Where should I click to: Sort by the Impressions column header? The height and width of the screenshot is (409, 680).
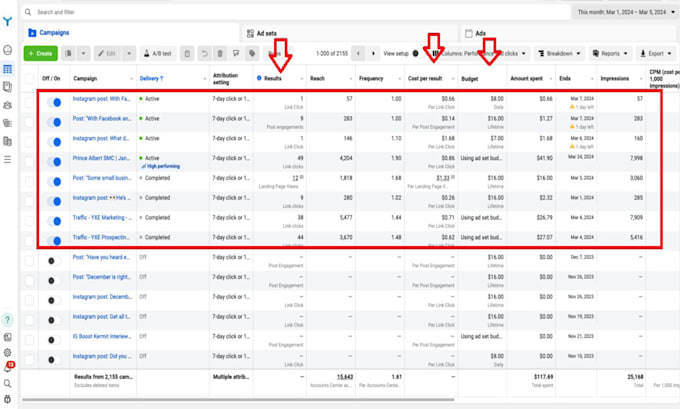click(615, 79)
